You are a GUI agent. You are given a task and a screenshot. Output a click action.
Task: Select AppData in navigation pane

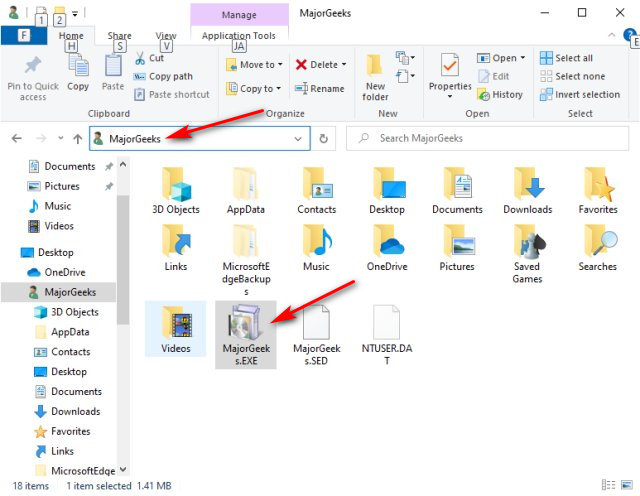pos(62,332)
